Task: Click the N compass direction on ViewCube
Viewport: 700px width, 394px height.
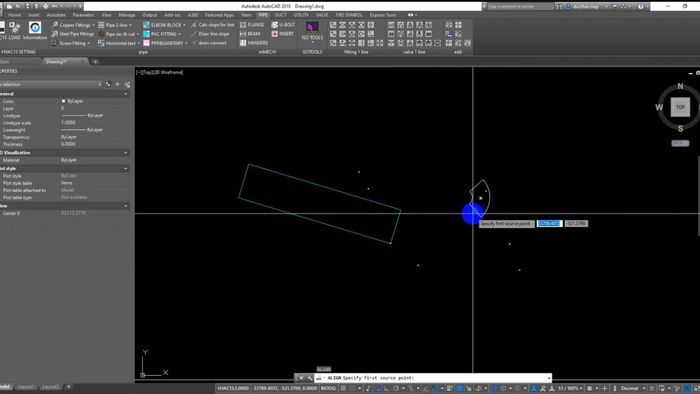Action: [x=680, y=86]
